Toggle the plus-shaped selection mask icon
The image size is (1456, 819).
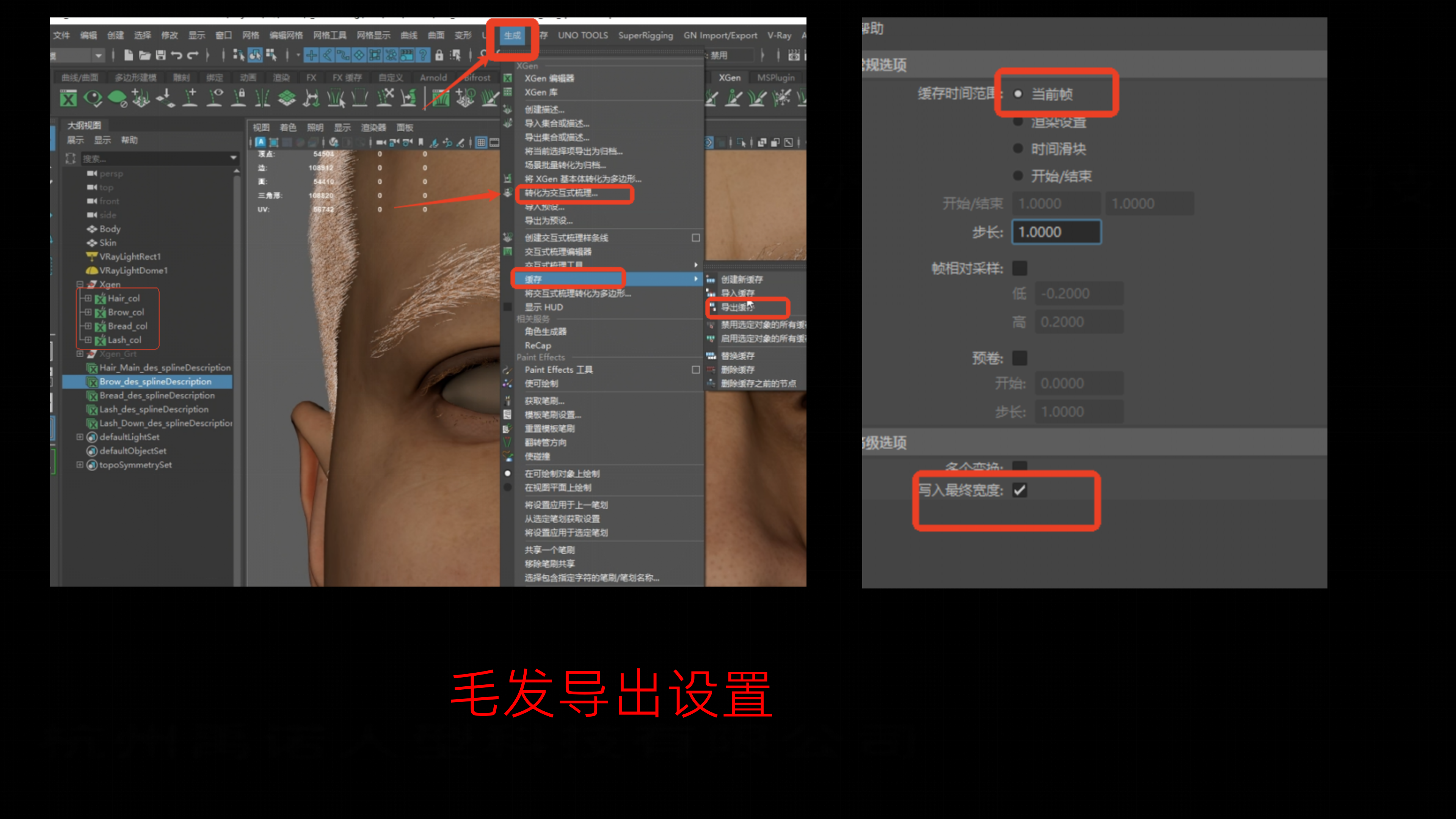311,55
